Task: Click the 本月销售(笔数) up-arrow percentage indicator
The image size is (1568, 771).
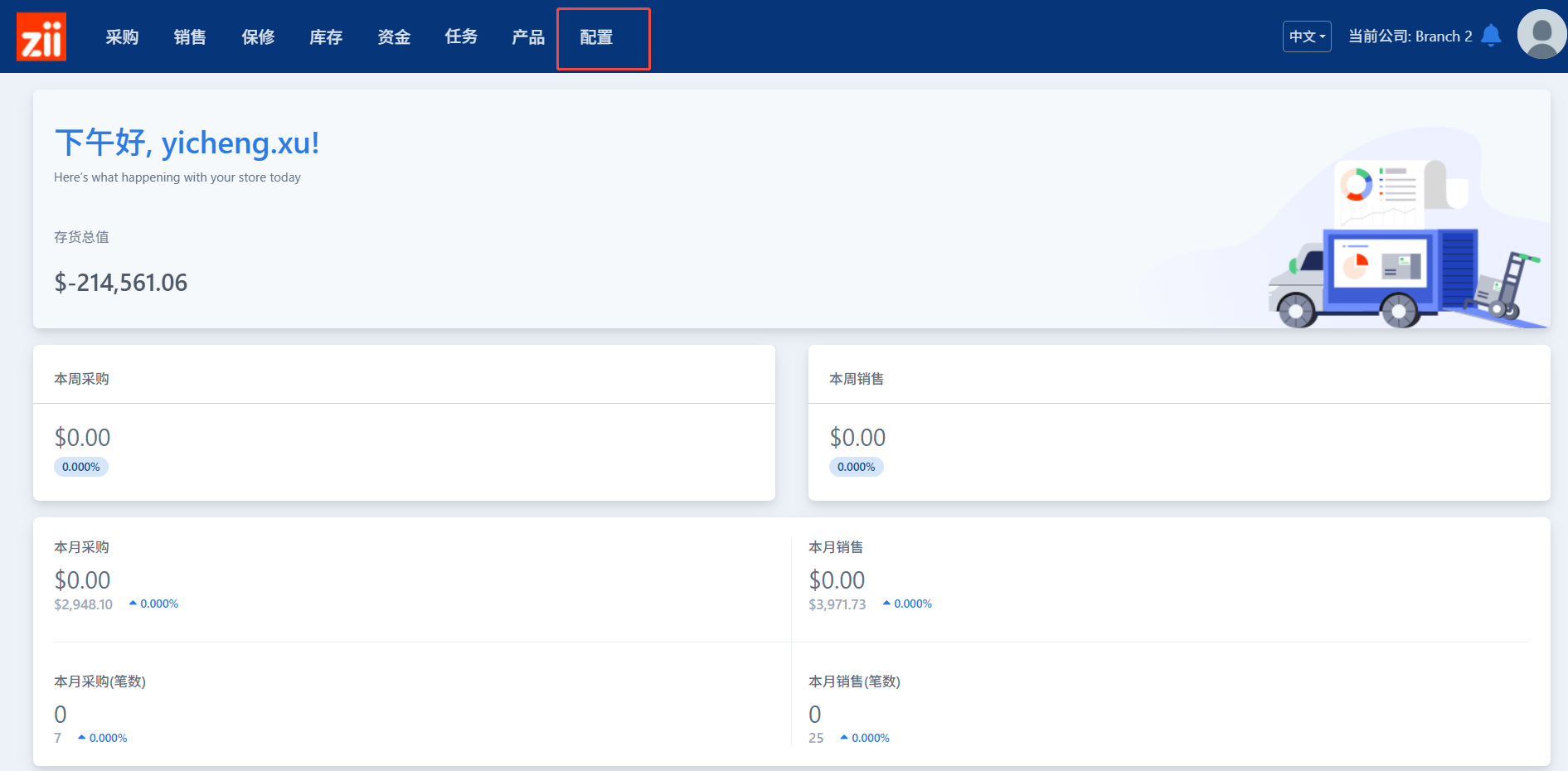Action: [865, 738]
